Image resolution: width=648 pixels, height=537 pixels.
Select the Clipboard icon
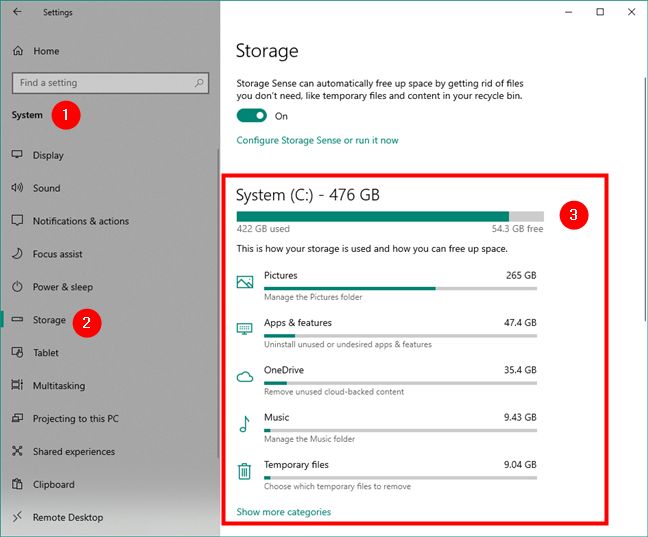tap(17, 484)
